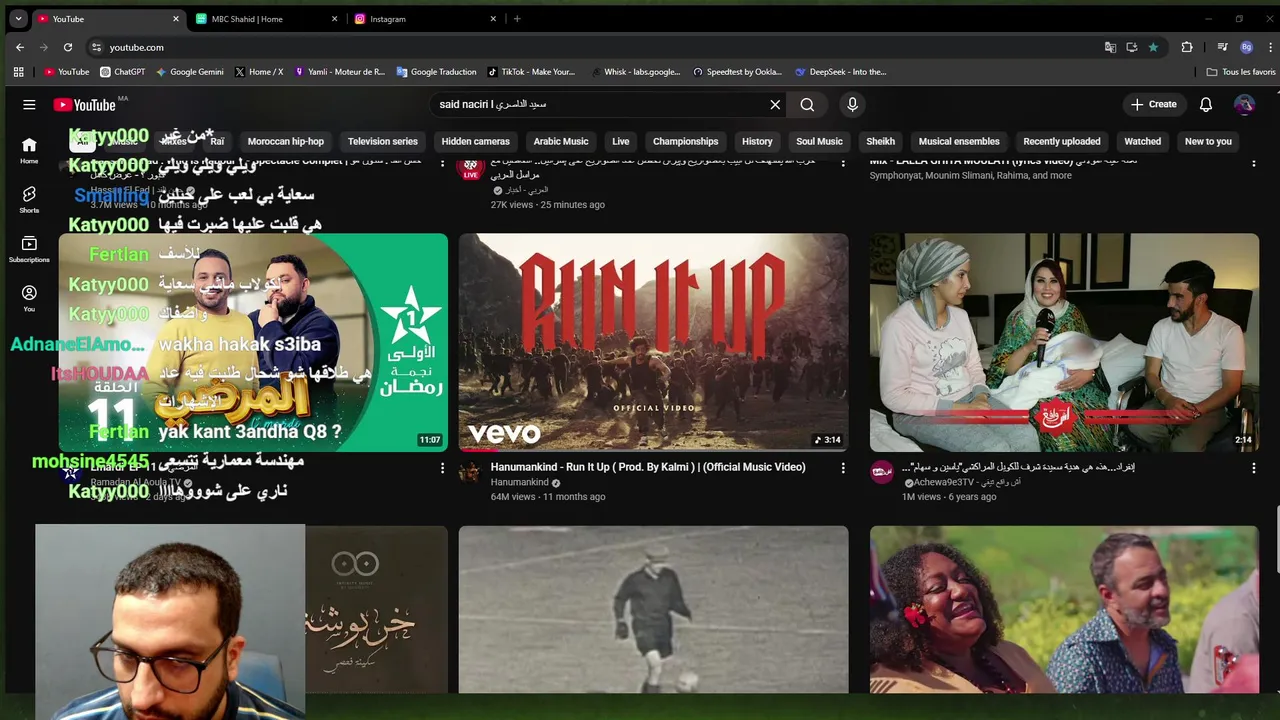Screen dimensions: 1280x720
Task: Play the Achewa9e3TV interview thumbnail
Action: pos(1064,343)
